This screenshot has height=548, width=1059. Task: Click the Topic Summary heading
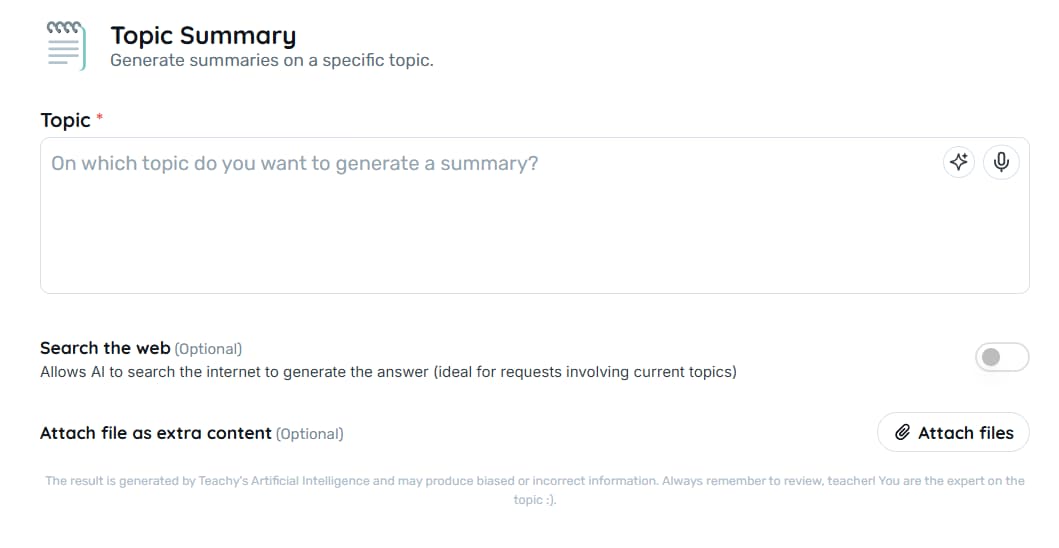[203, 36]
